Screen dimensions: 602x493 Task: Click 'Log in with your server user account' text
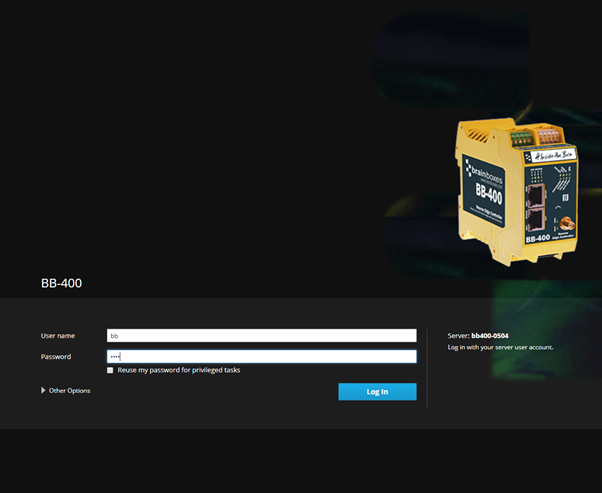point(500,347)
